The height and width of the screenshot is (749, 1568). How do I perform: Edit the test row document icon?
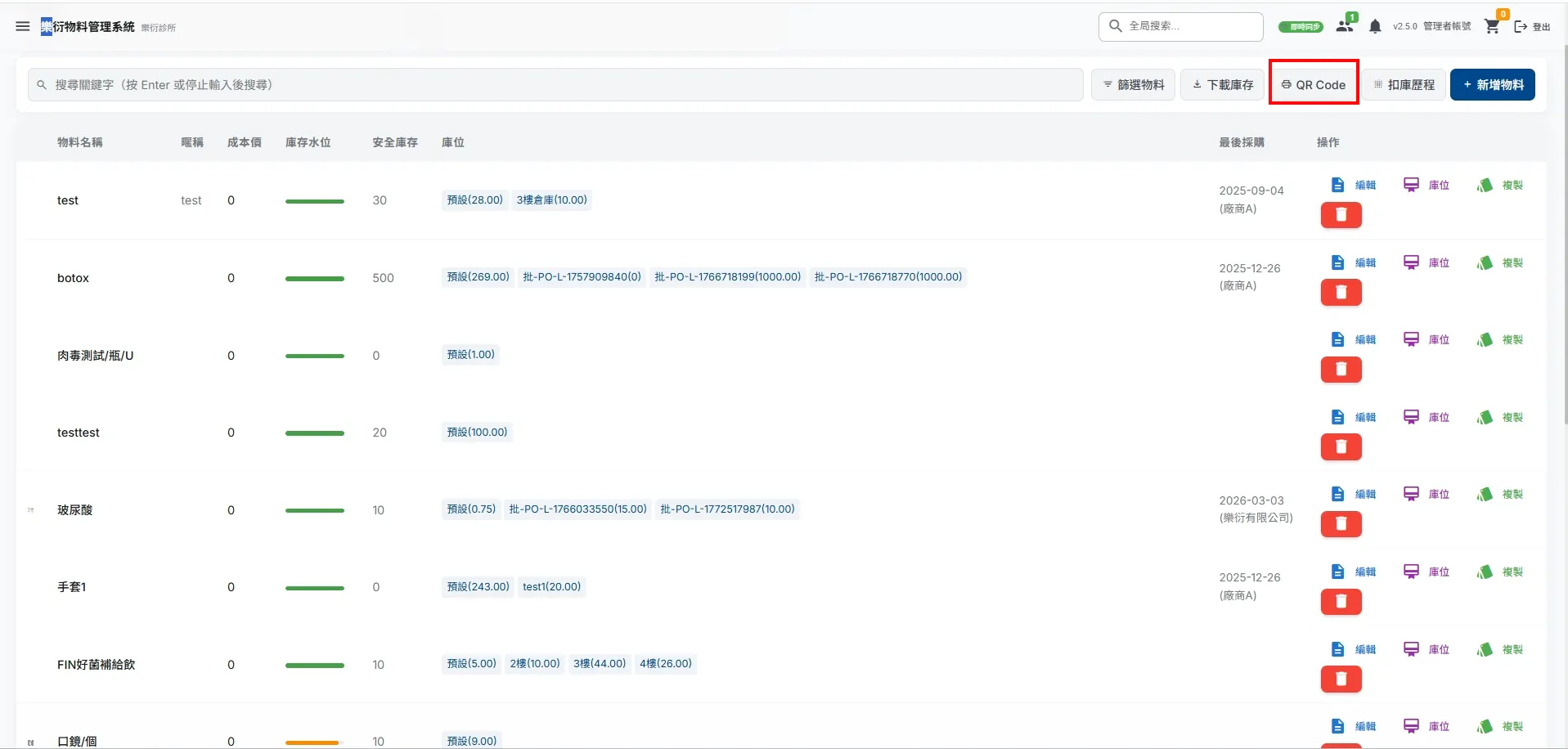click(x=1337, y=185)
